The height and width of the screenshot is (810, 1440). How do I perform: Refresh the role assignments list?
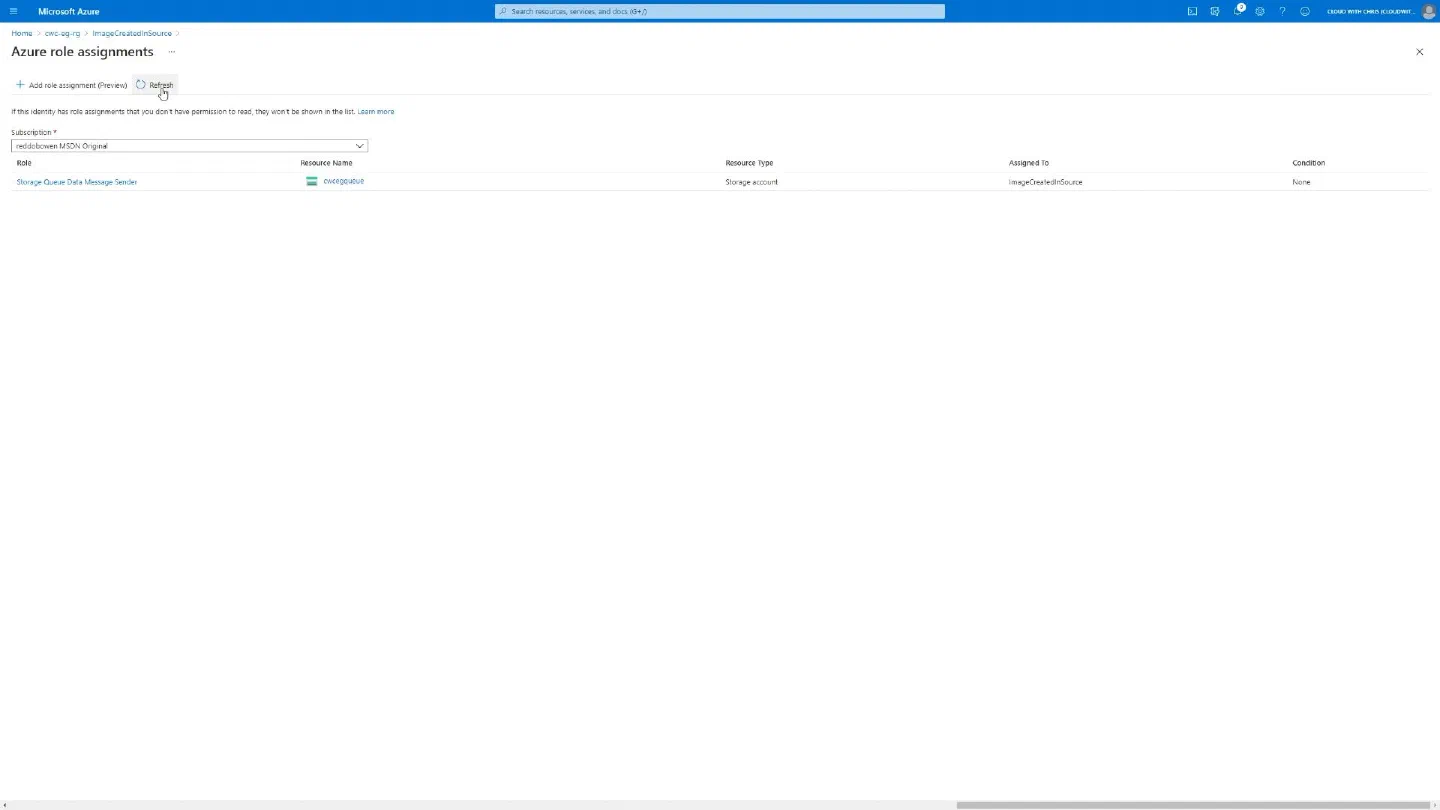[155, 85]
